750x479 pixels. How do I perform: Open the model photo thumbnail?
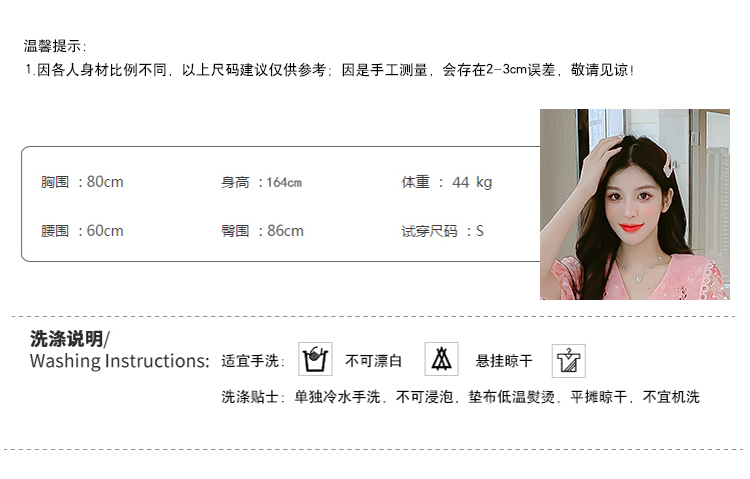[635, 204]
